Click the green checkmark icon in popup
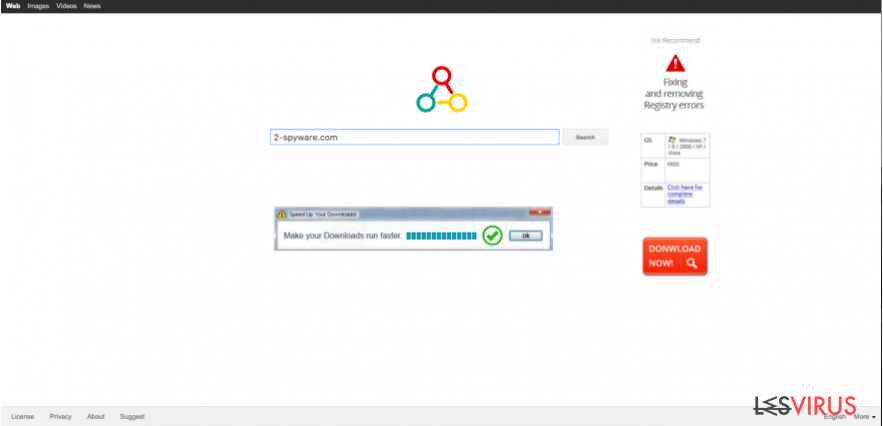883x426 pixels. click(492, 236)
